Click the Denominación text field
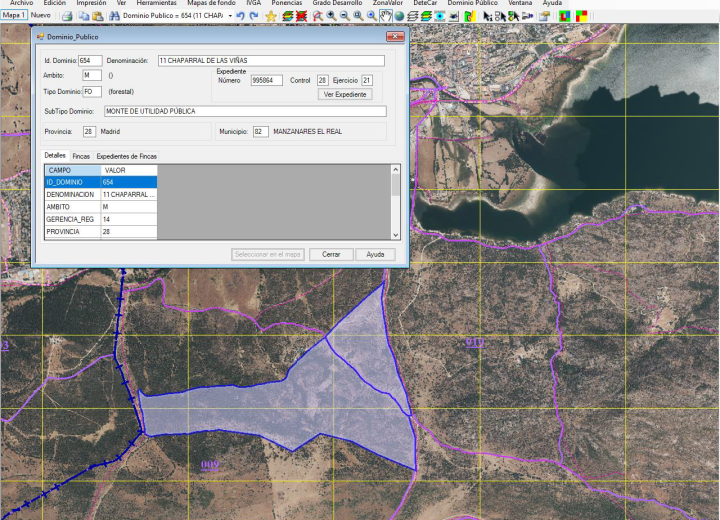 pyautogui.click(x=271, y=61)
